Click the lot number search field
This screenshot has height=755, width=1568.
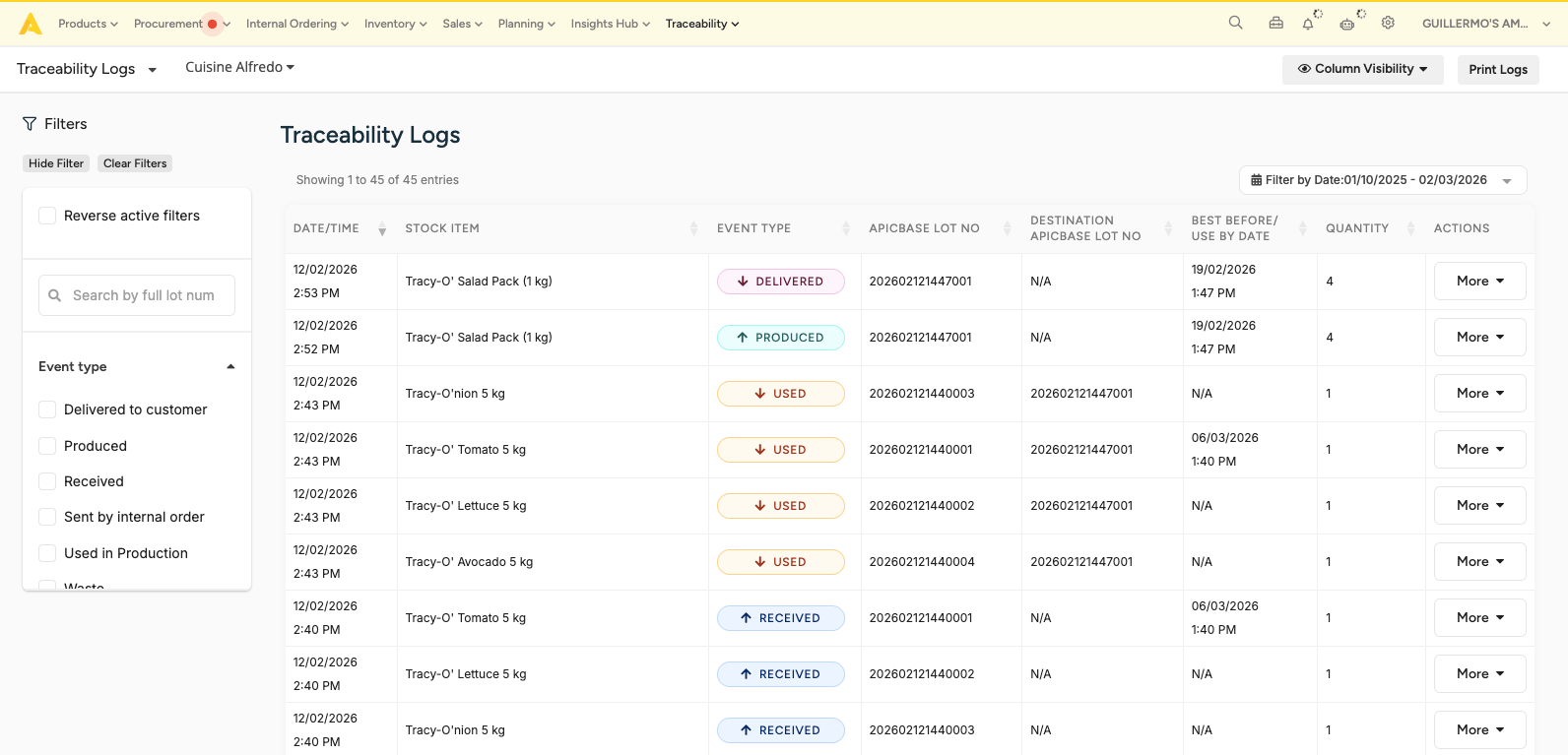click(x=143, y=295)
